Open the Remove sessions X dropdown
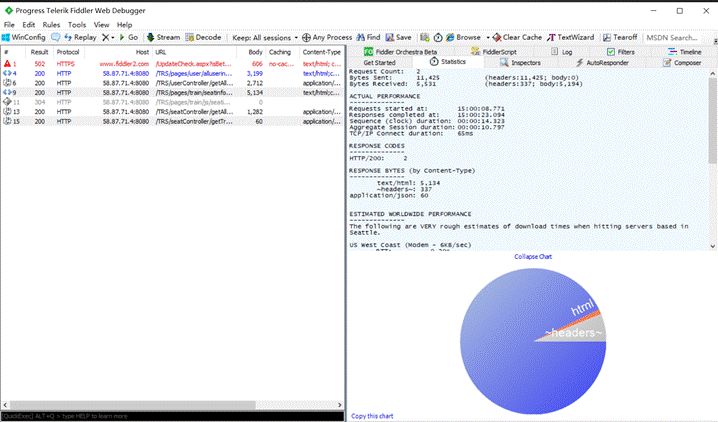Viewport: 718px width, 422px height. (x=108, y=38)
